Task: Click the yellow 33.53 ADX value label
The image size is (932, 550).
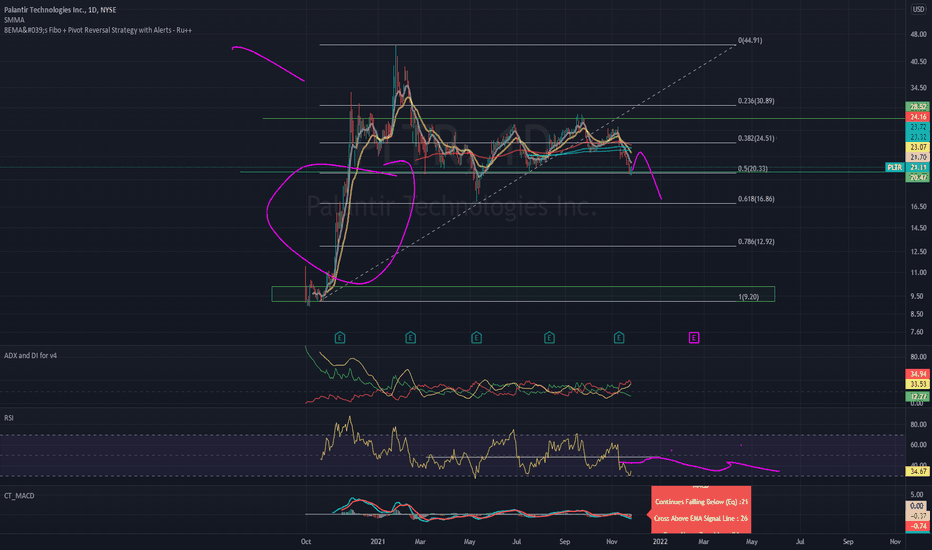Action: click(x=918, y=384)
